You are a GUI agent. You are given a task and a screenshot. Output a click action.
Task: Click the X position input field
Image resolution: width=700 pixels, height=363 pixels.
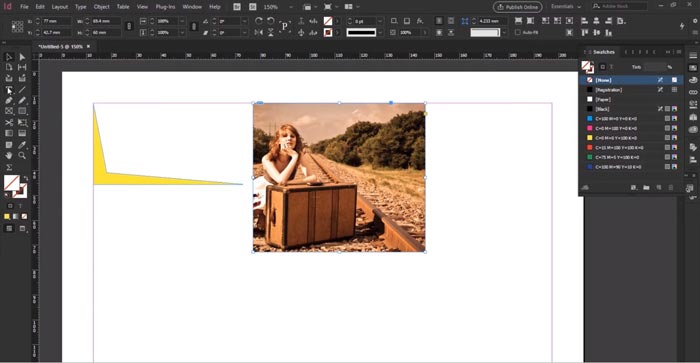coord(56,21)
